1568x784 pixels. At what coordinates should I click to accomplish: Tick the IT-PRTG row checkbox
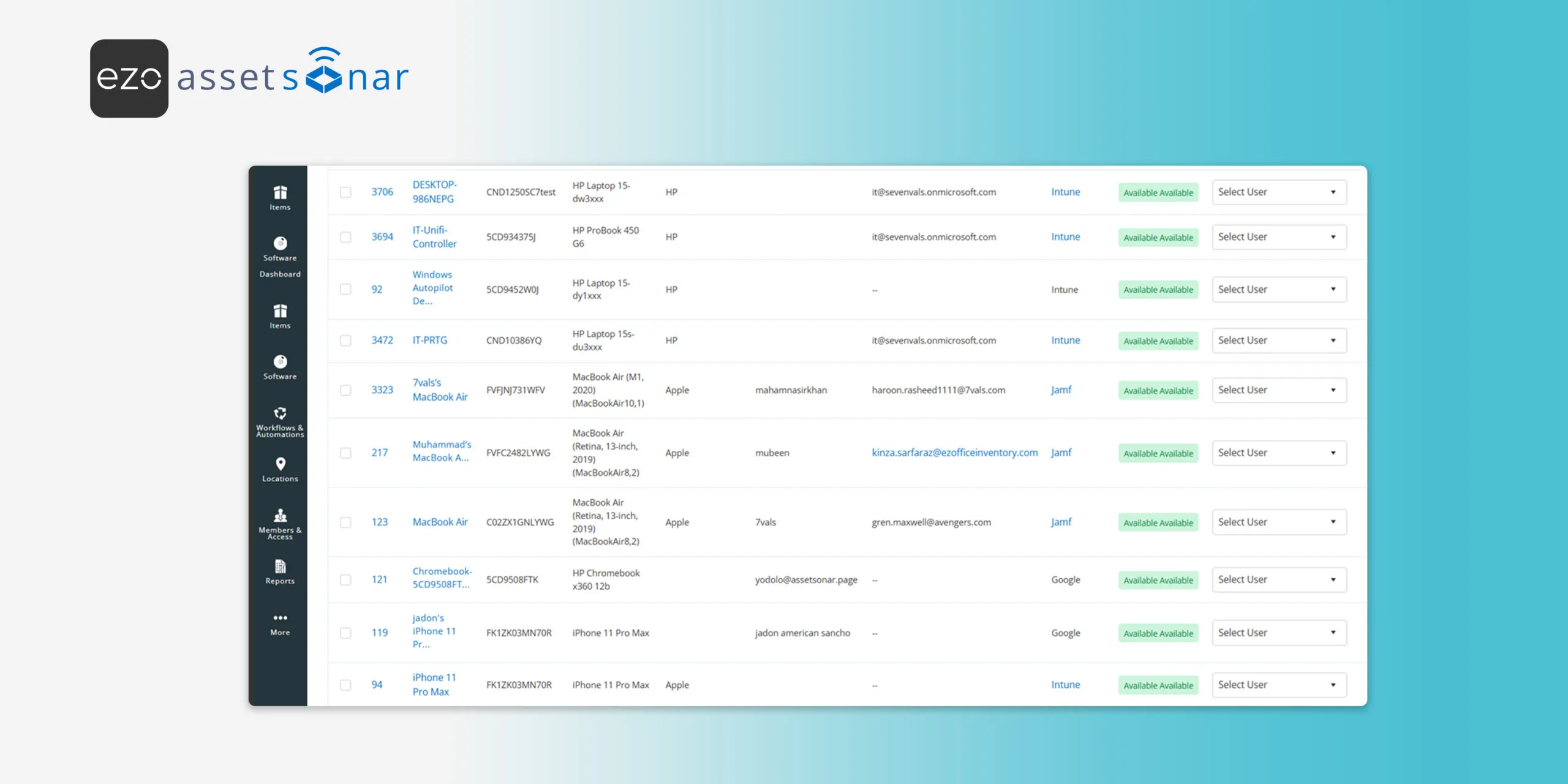(345, 341)
